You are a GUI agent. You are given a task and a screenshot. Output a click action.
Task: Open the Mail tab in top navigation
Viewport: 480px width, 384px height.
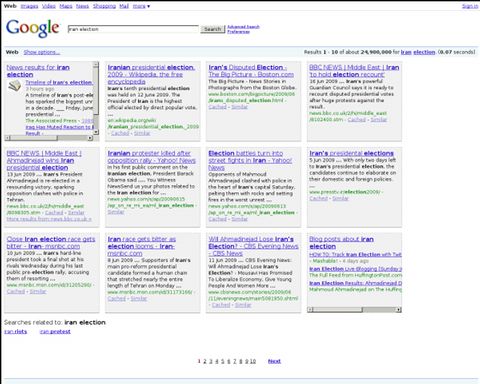124,6
